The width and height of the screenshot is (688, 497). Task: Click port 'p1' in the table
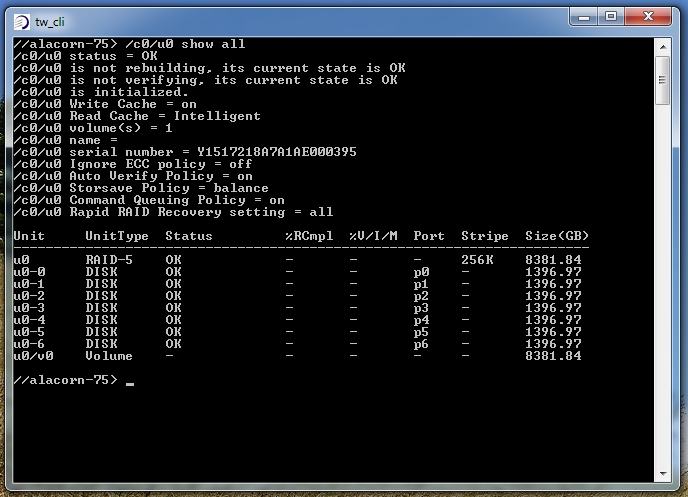421,284
